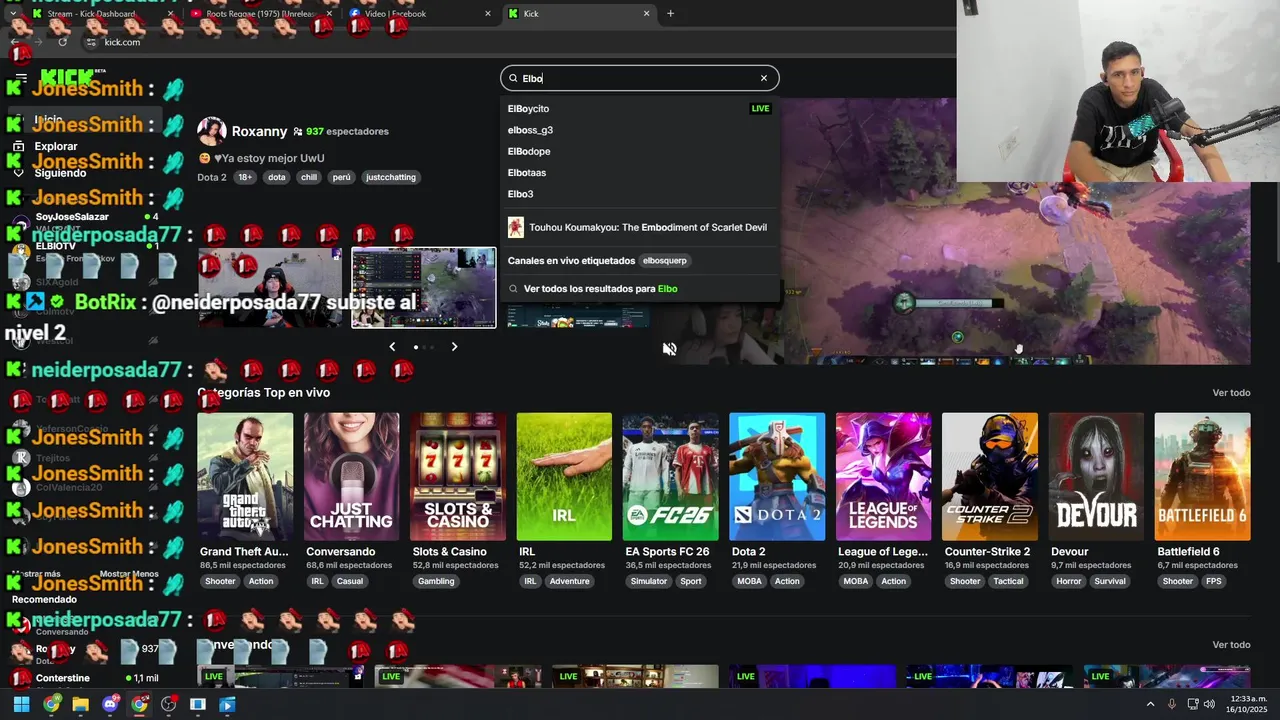Open Discord from the taskbar

pyautogui.click(x=110, y=704)
